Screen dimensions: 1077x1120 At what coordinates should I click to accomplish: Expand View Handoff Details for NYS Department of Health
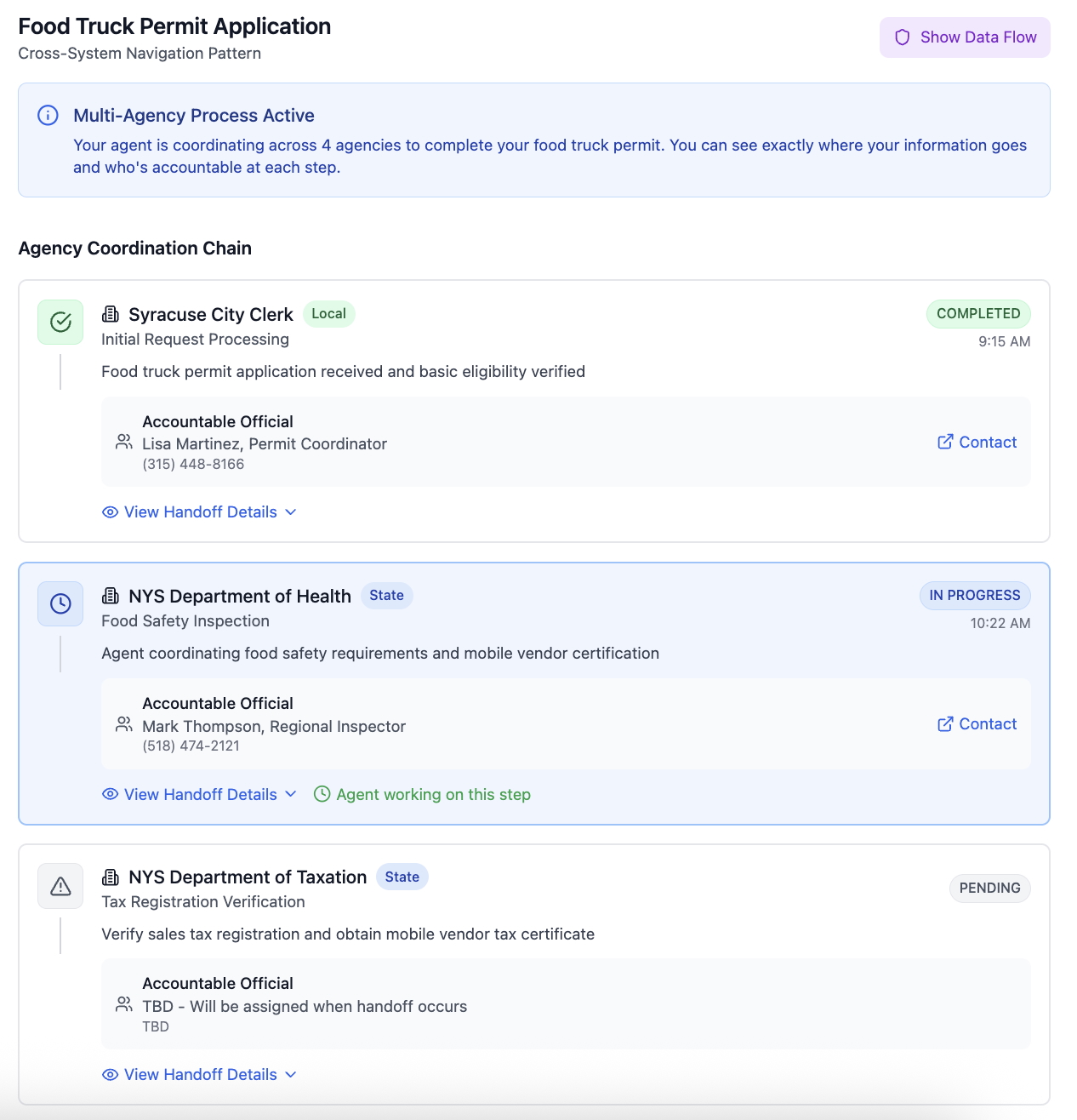point(199,794)
